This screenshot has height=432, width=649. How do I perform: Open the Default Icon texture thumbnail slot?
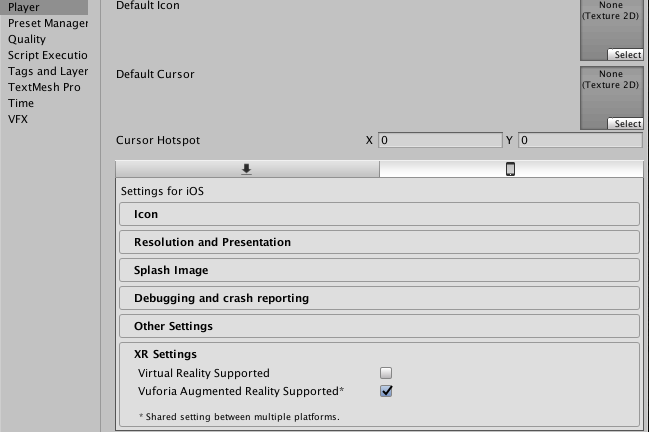[611, 30]
